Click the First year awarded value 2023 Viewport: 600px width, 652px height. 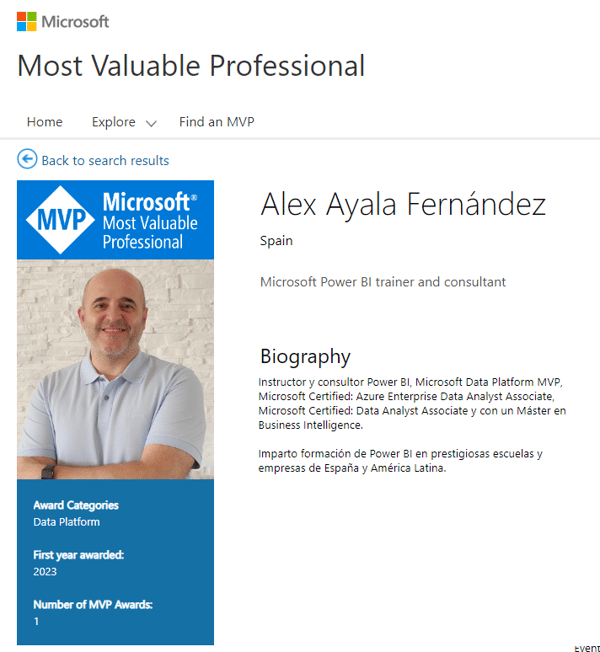click(45, 571)
